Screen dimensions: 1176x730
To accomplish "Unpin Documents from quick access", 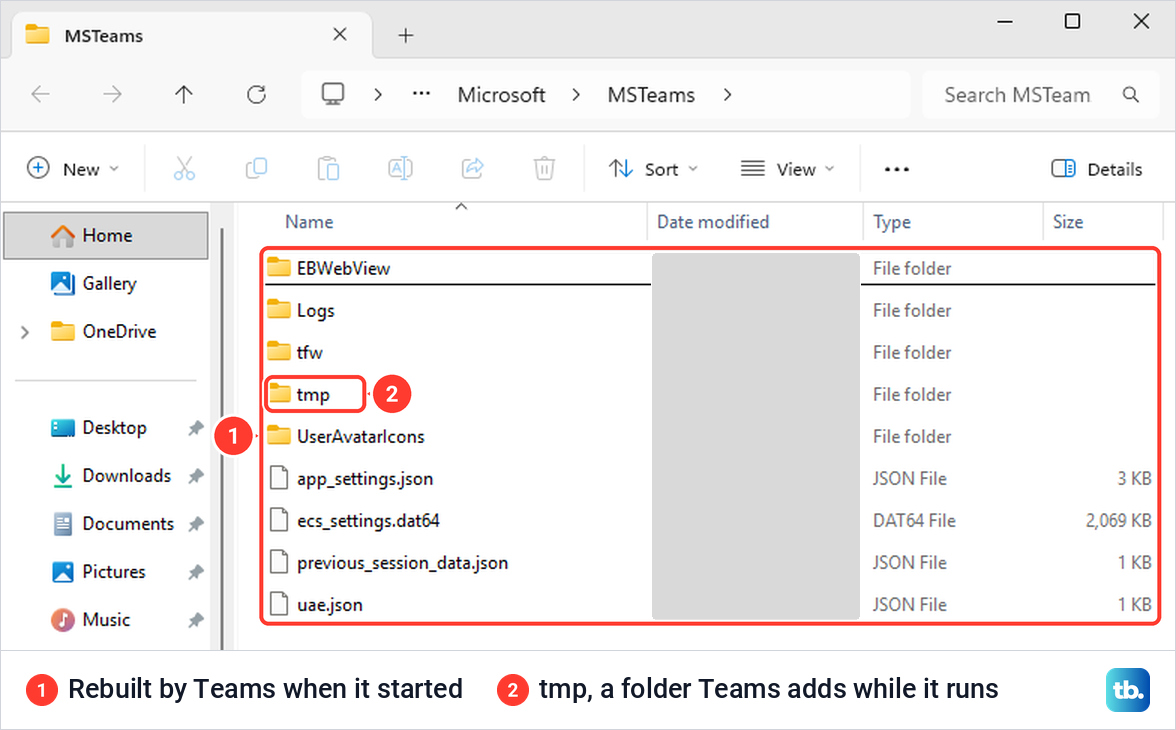I will pyautogui.click(x=196, y=524).
